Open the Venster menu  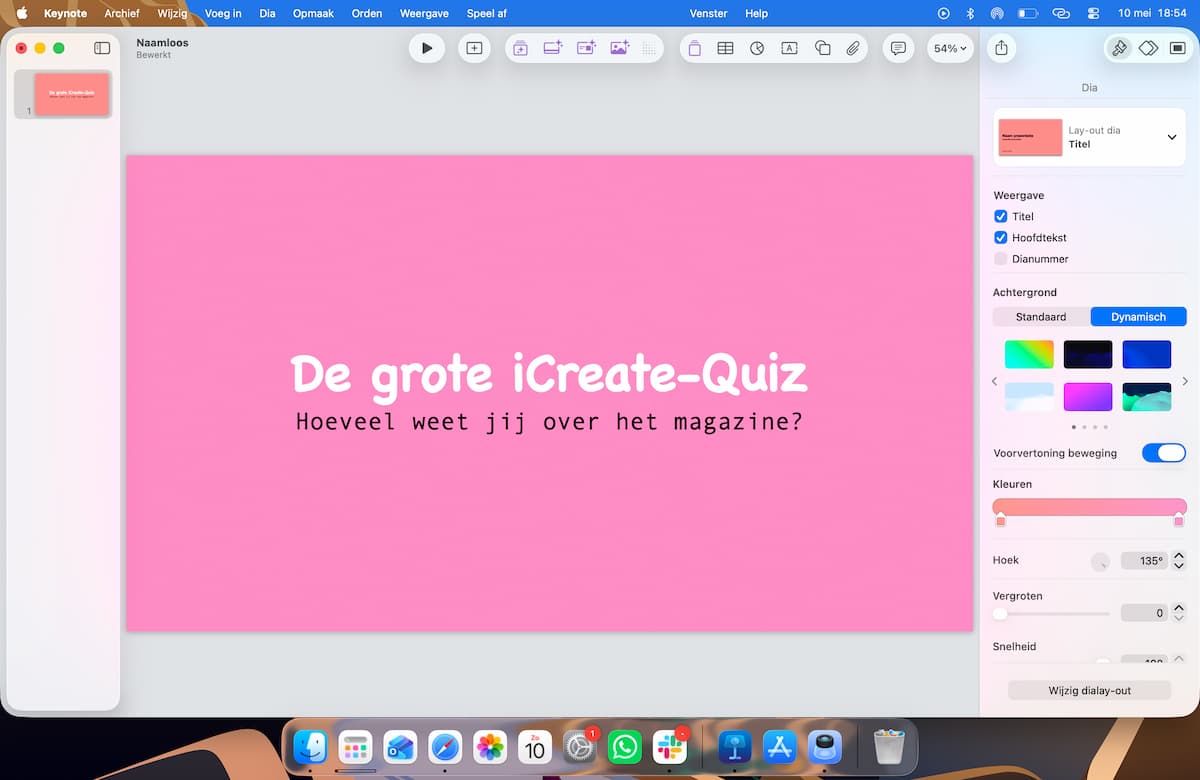coord(709,13)
